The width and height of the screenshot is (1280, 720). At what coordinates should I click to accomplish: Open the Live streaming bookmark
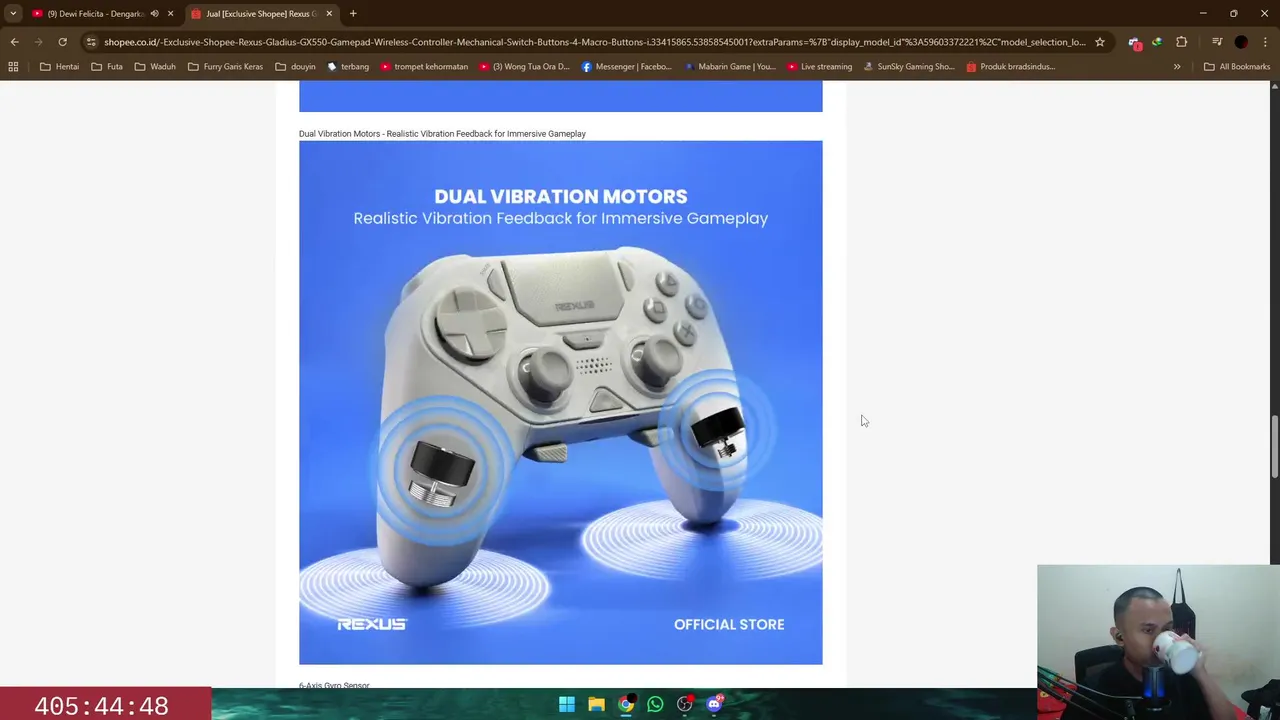point(819,67)
